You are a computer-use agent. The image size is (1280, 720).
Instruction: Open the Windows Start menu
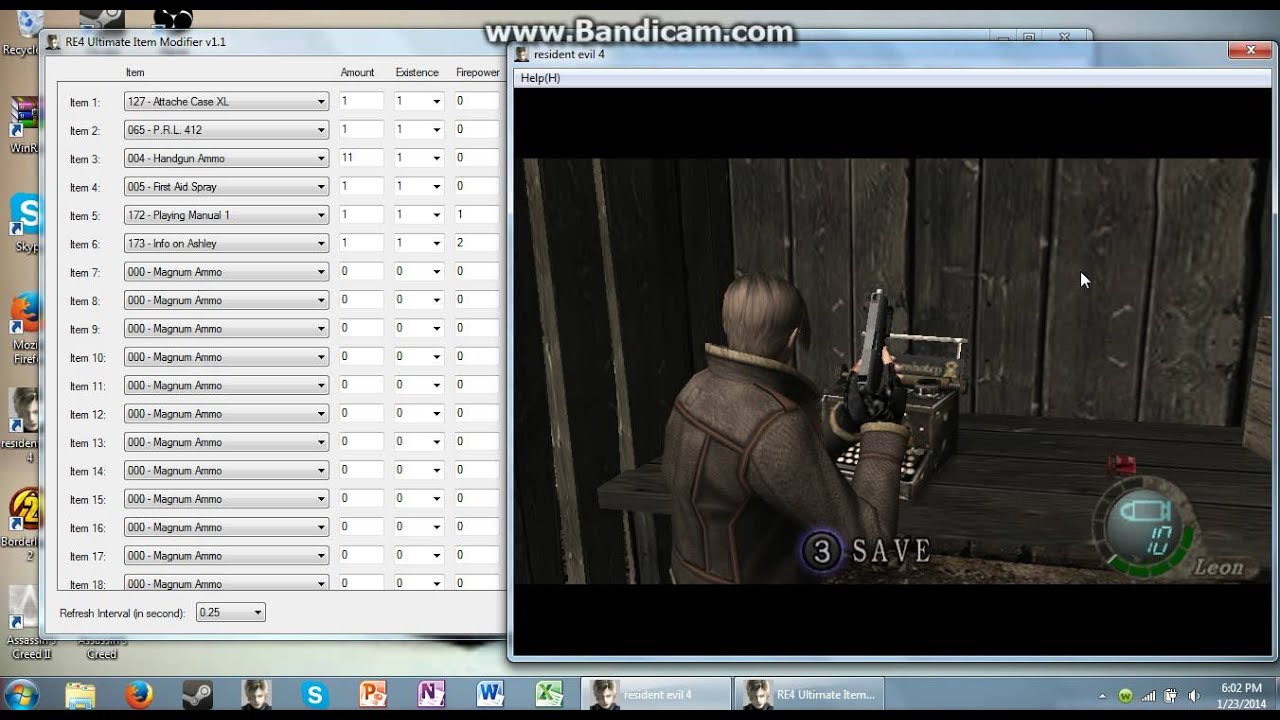click(21, 694)
